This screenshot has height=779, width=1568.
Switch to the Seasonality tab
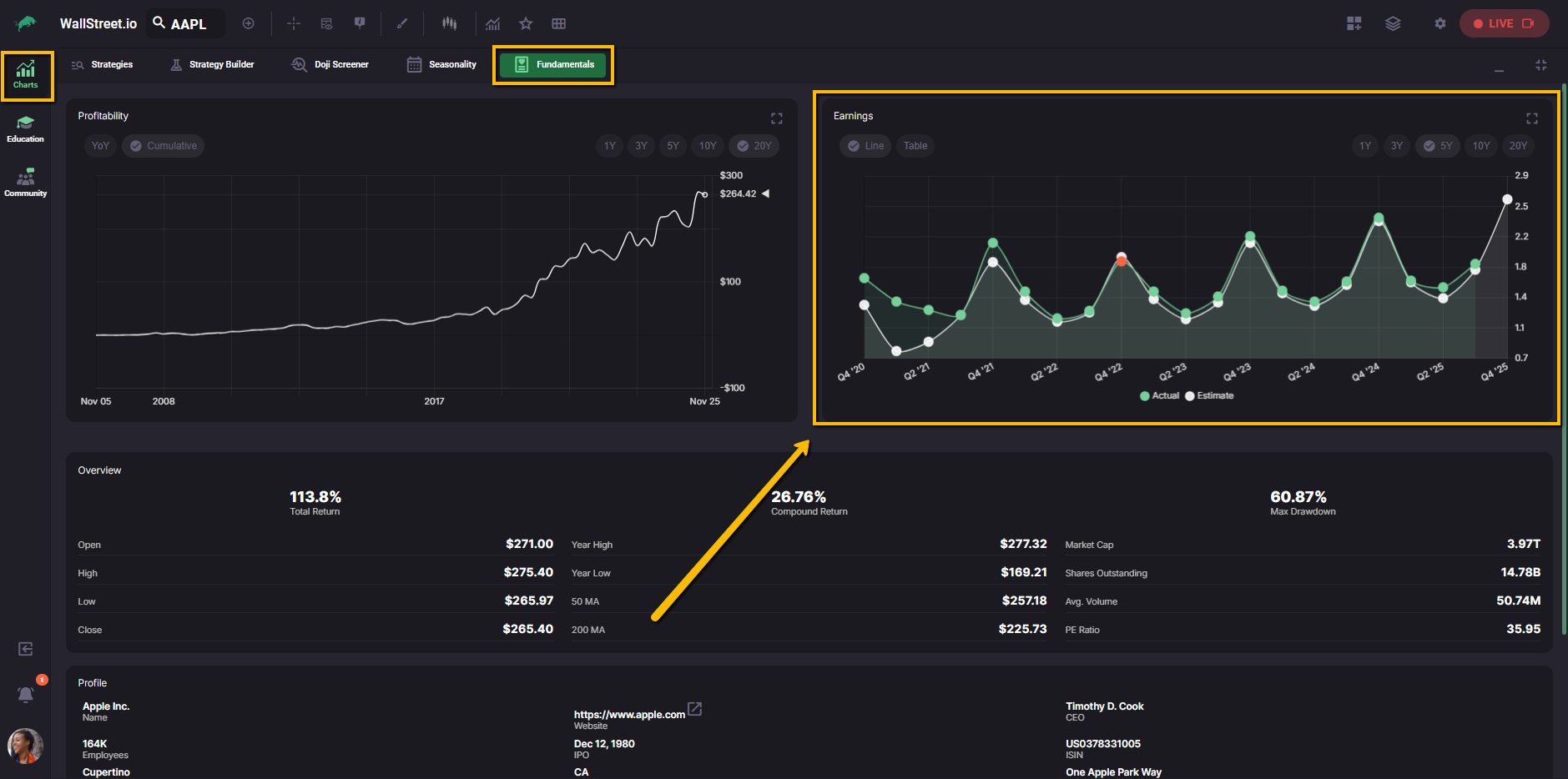click(441, 65)
